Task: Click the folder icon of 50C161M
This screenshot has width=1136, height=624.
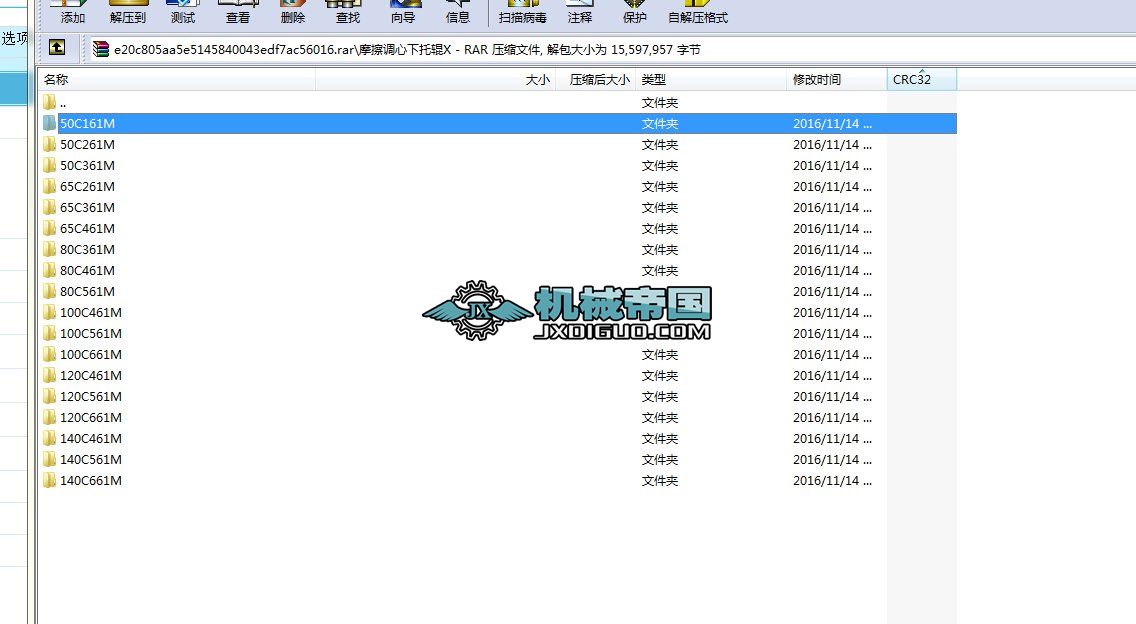Action: pos(49,123)
